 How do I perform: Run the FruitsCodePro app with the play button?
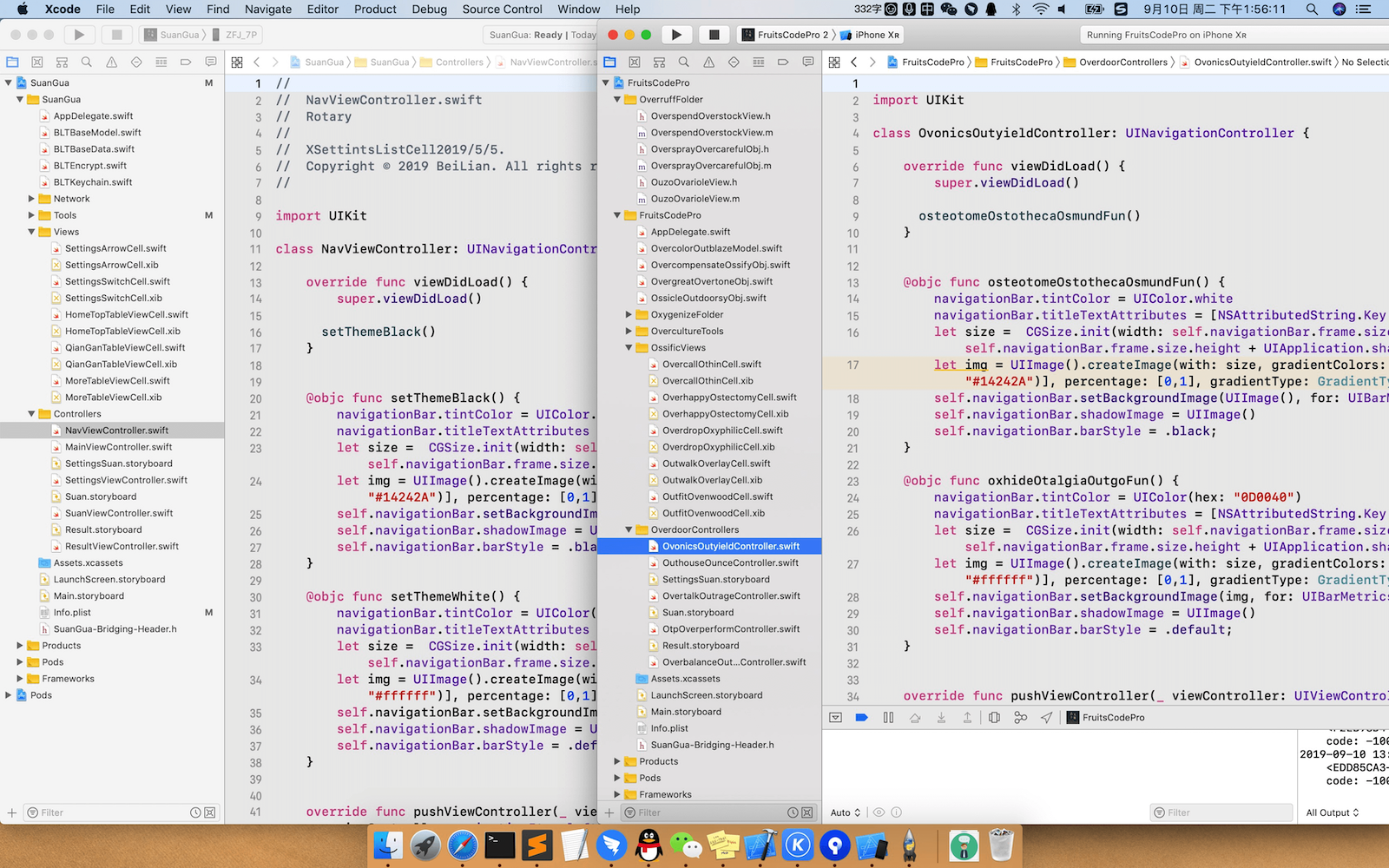coord(676,35)
